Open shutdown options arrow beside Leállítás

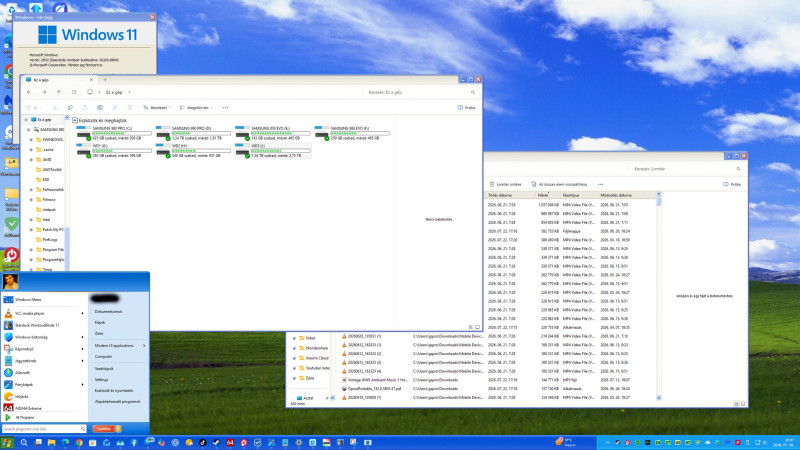[118, 429]
